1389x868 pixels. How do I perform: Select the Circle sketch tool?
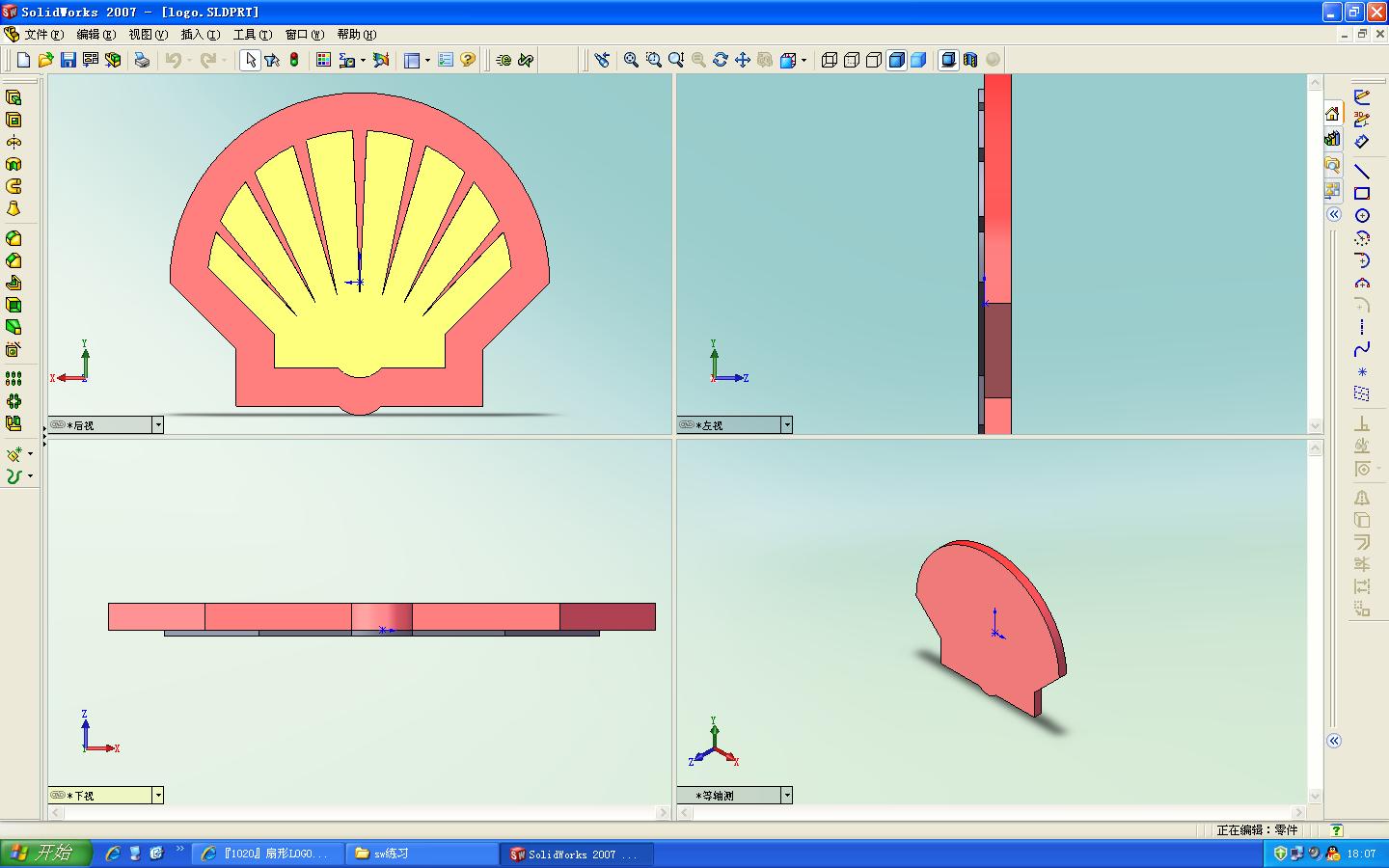point(1362,215)
